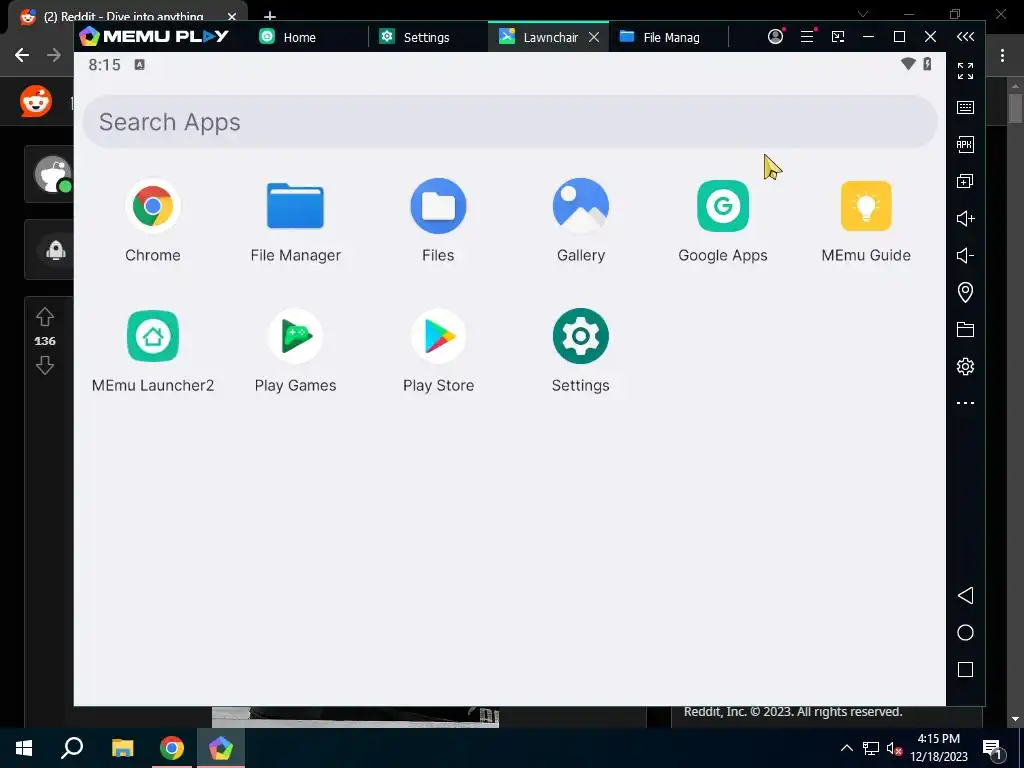The height and width of the screenshot is (768, 1024).
Task: Toggle MEmu fullscreen mode
Action: pos(965,71)
